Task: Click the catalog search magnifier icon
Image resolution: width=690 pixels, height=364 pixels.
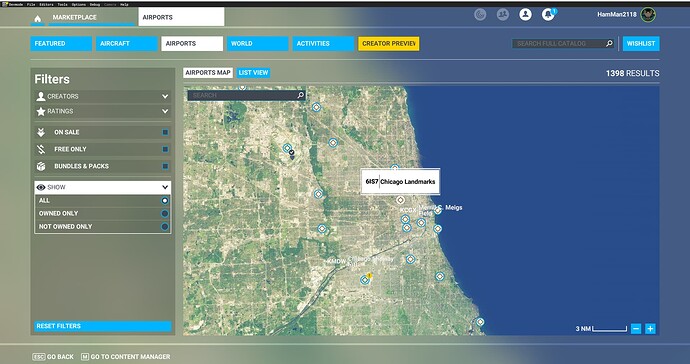Action: tap(609, 43)
